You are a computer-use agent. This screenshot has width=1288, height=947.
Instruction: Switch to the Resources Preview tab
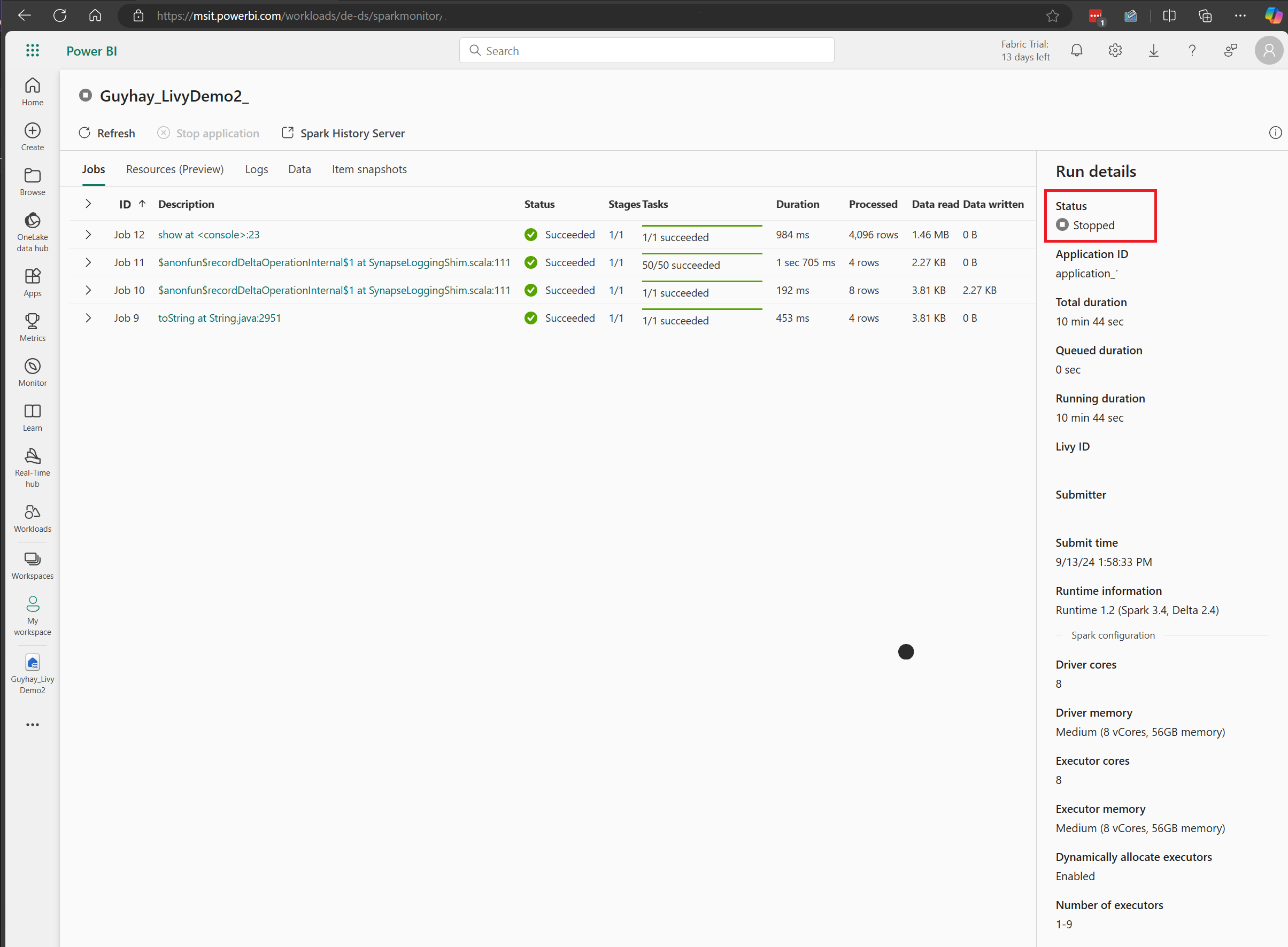(175, 169)
